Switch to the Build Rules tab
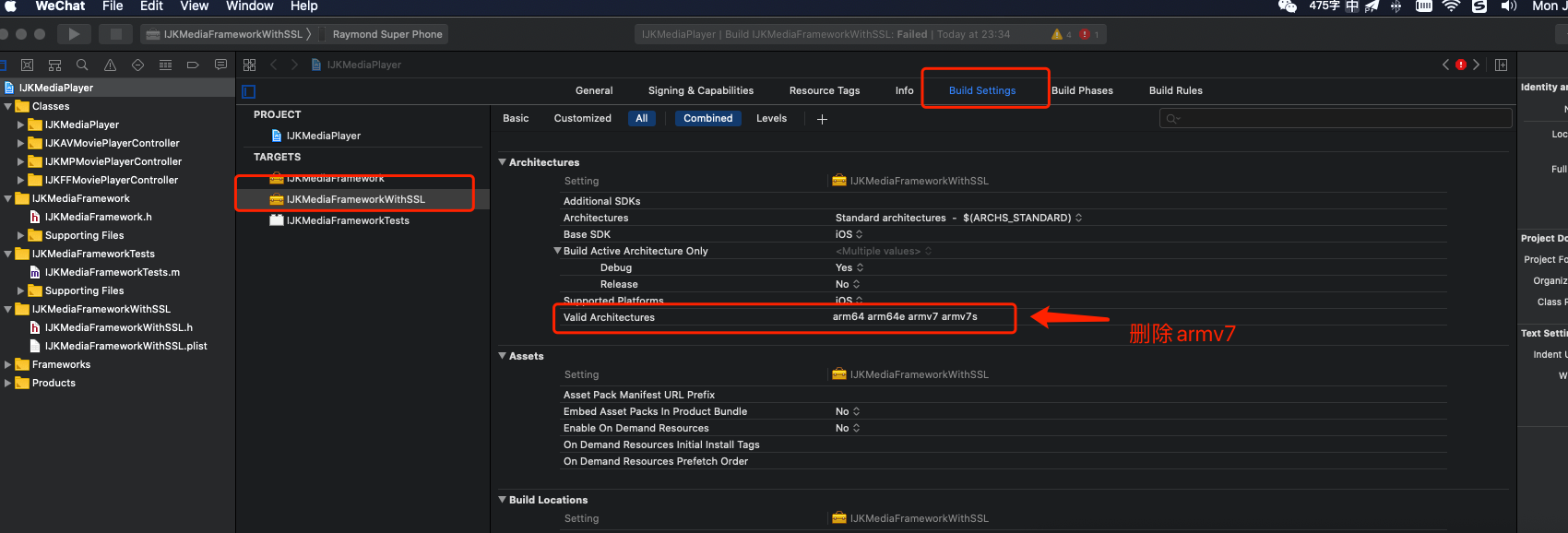1568x533 pixels. [1176, 90]
